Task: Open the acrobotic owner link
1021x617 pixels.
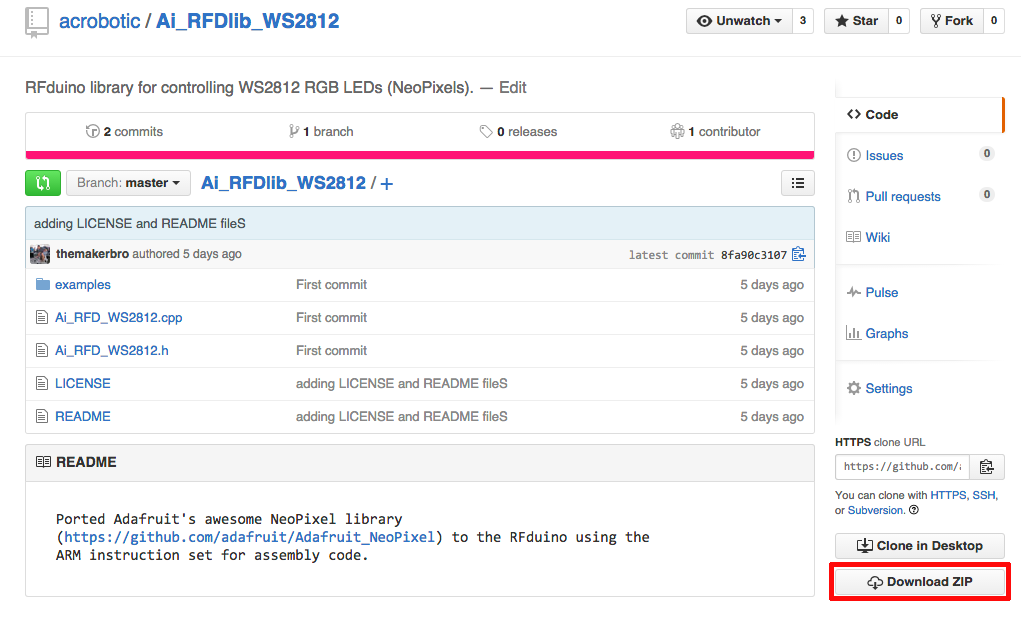Action: (x=100, y=21)
